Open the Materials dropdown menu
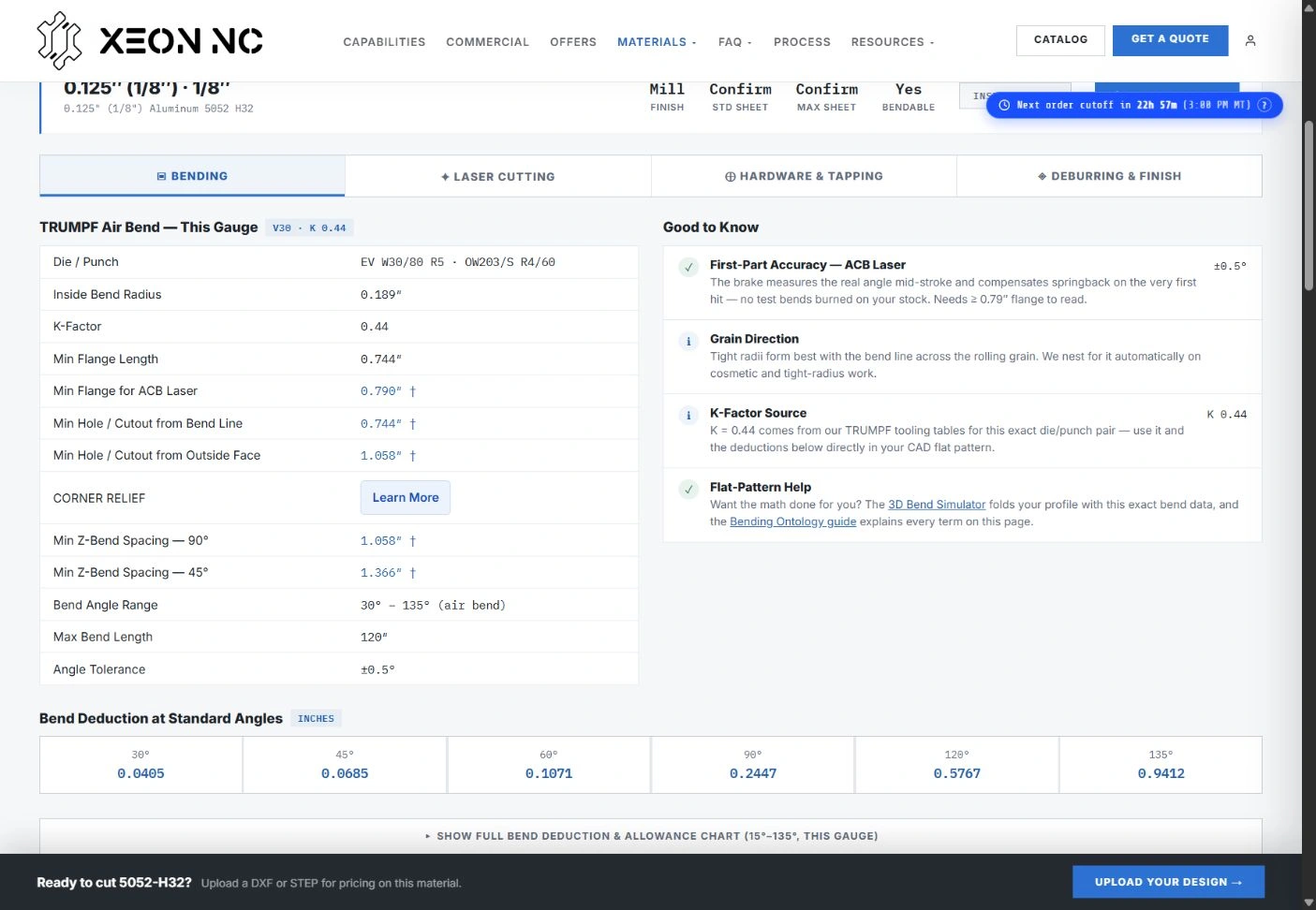 click(657, 42)
